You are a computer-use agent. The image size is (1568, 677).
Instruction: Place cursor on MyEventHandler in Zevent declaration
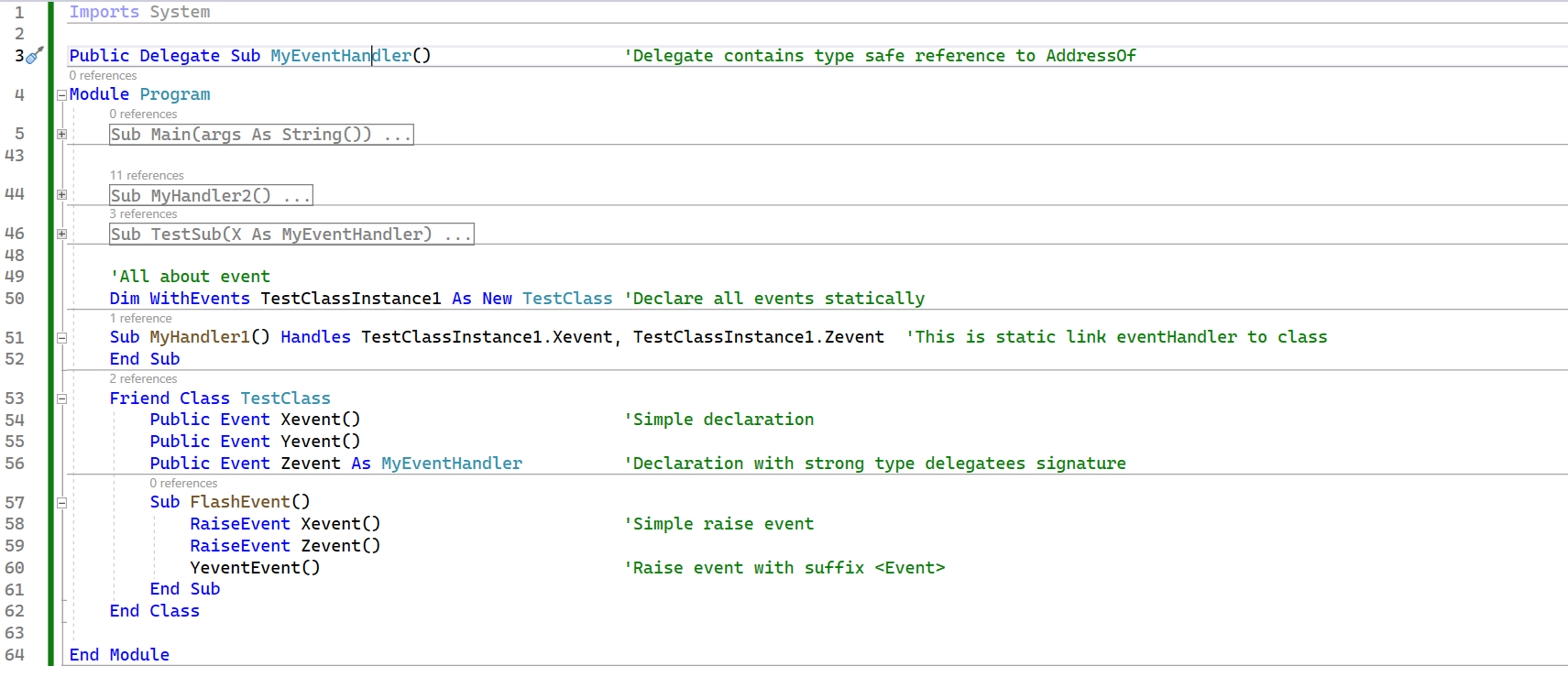(451, 464)
